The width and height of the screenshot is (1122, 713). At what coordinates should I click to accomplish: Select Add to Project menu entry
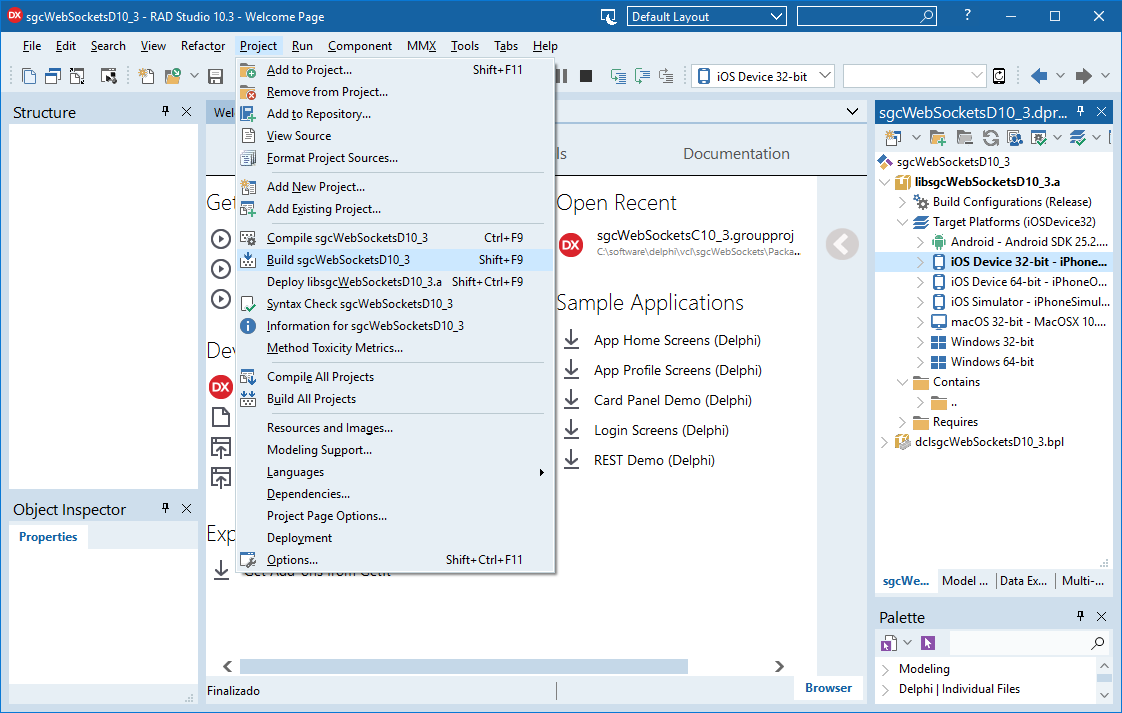click(x=395, y=69)
